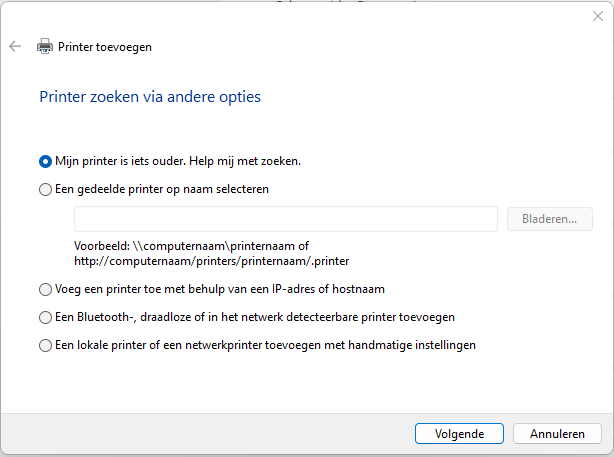Focus the shared printer name text field
This screenshot has width=614, height=457.
285,219
